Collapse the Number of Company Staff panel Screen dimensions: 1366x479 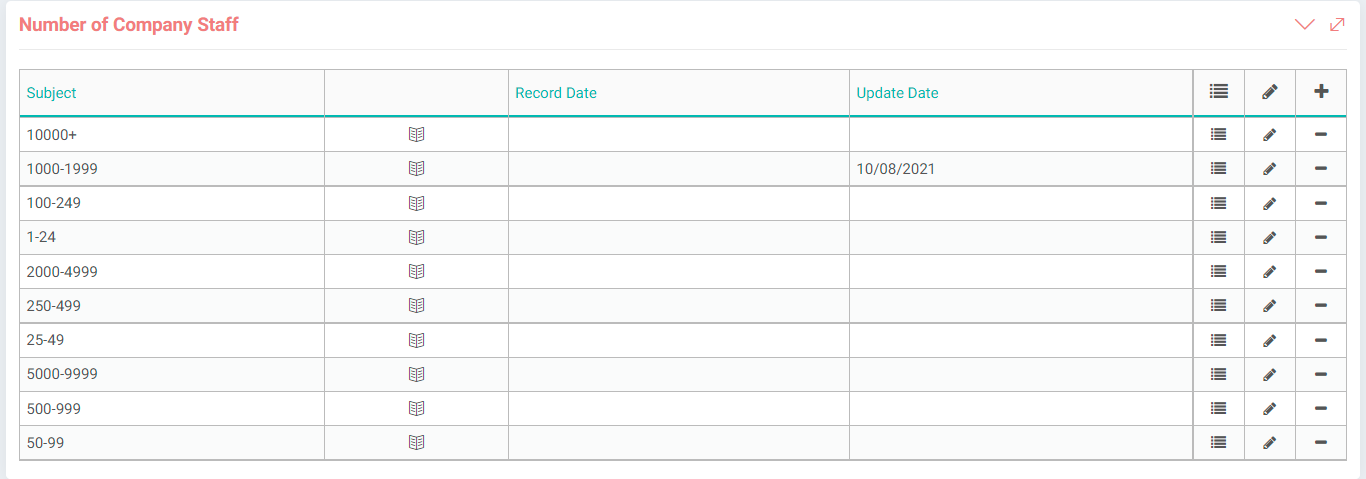[x=1304, y=24]
